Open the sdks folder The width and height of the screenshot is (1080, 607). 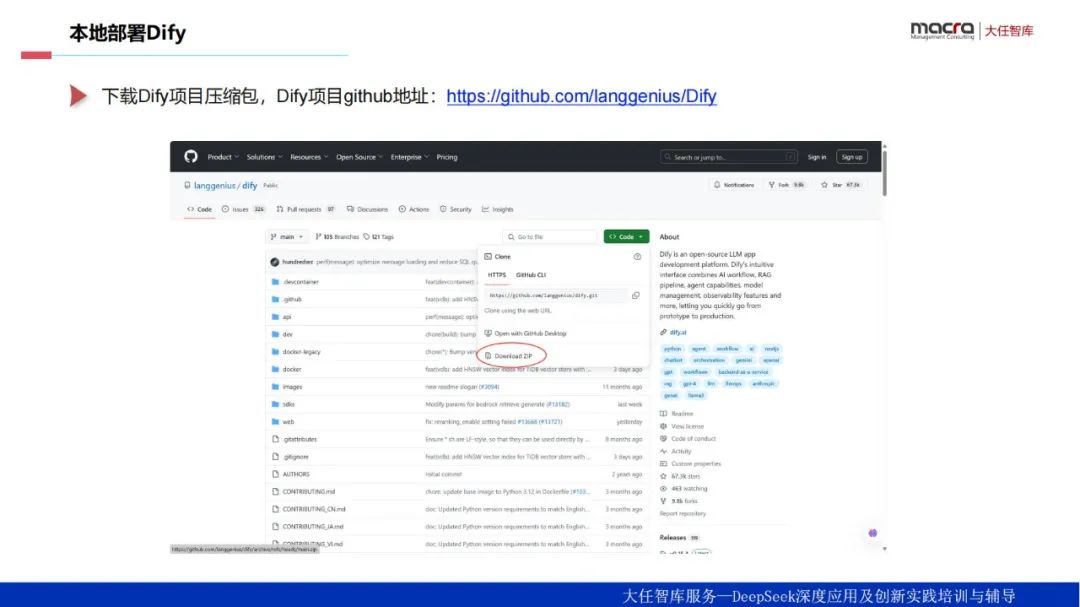point(289,404)
